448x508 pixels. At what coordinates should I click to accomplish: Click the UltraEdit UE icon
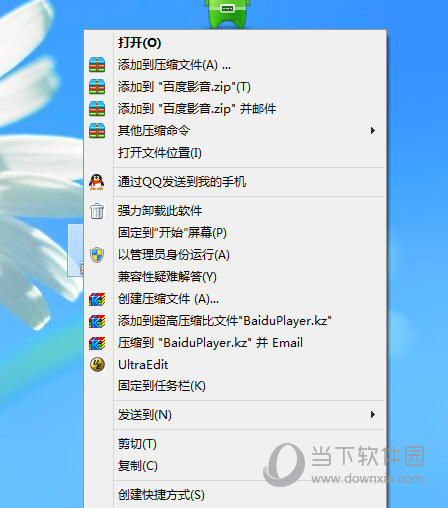tap(97, 364)
